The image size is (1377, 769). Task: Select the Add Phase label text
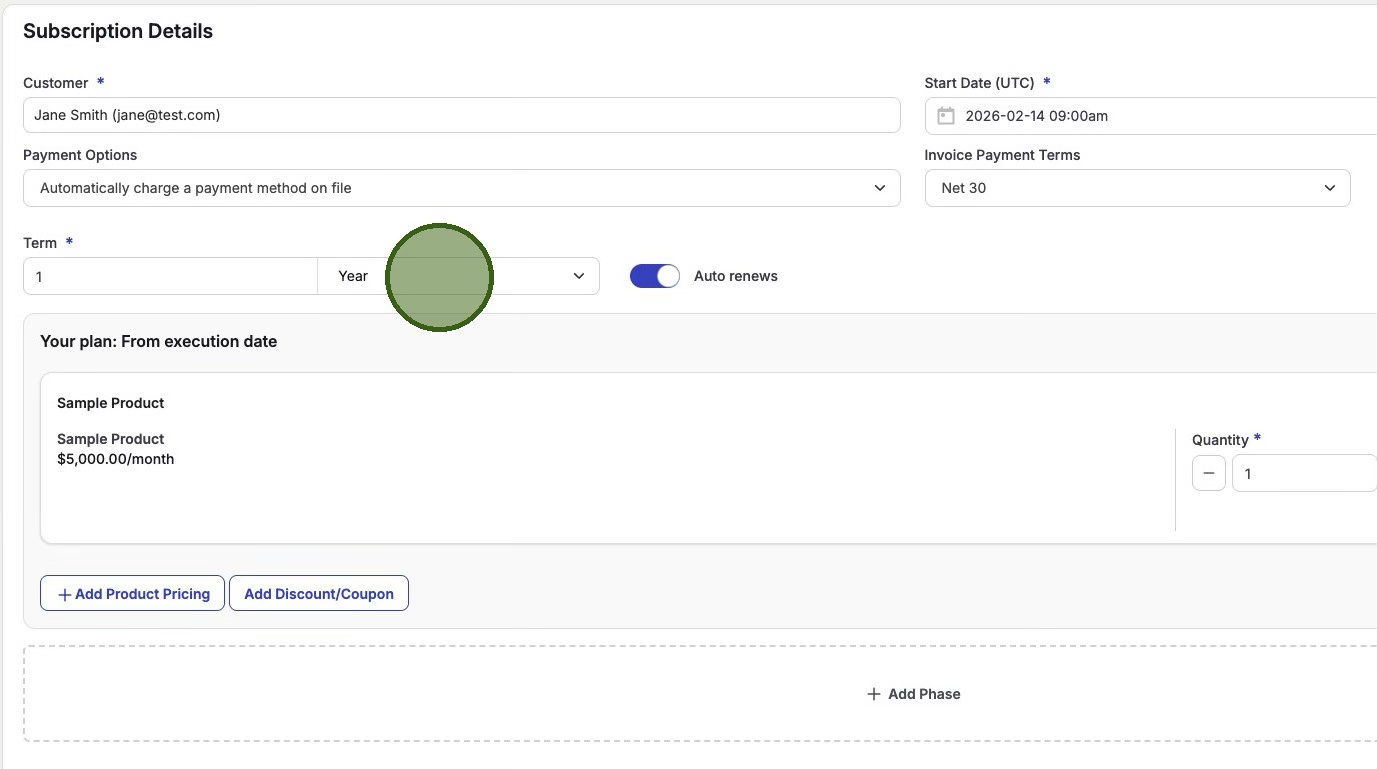(924, 694)
